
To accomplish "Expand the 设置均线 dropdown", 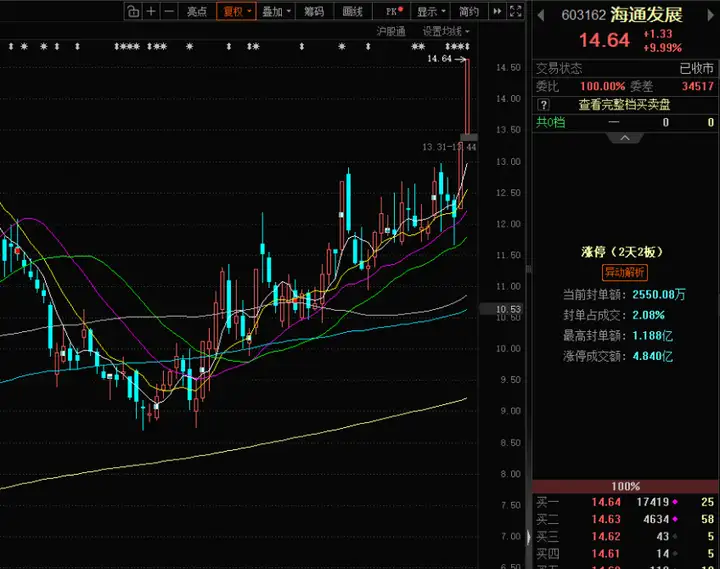I will (446, 31).
